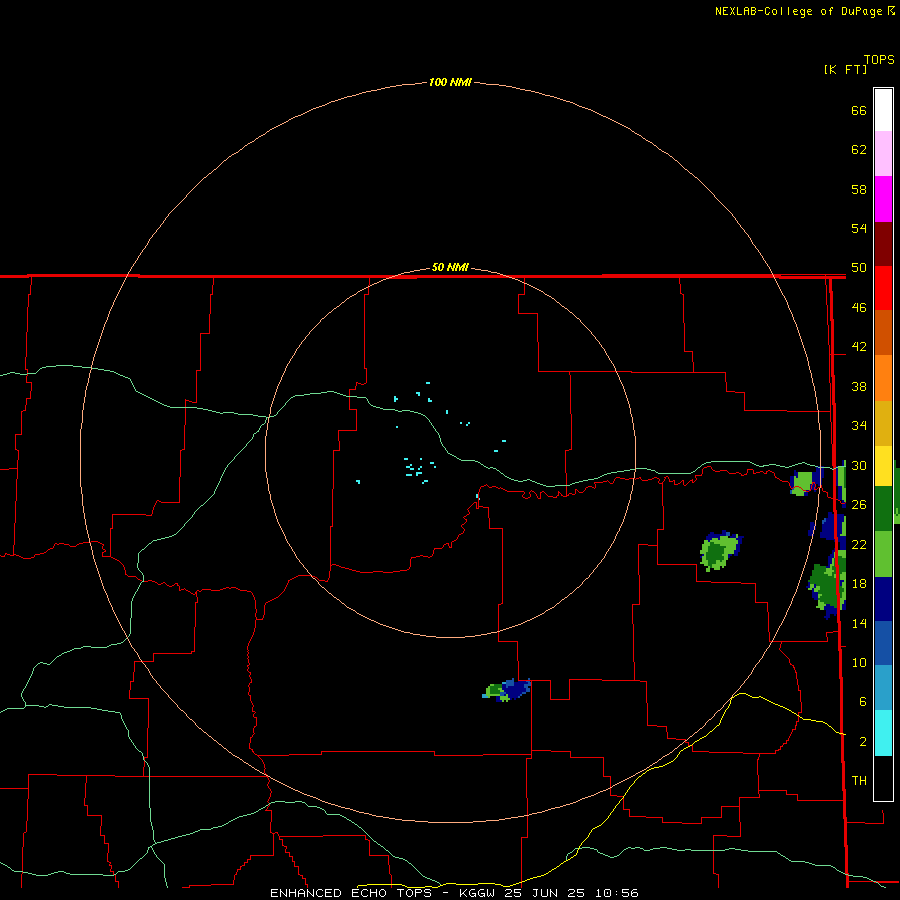Click the white swatch in the tops legend
The image size is (900, 900).
click(x=883, y=110)
